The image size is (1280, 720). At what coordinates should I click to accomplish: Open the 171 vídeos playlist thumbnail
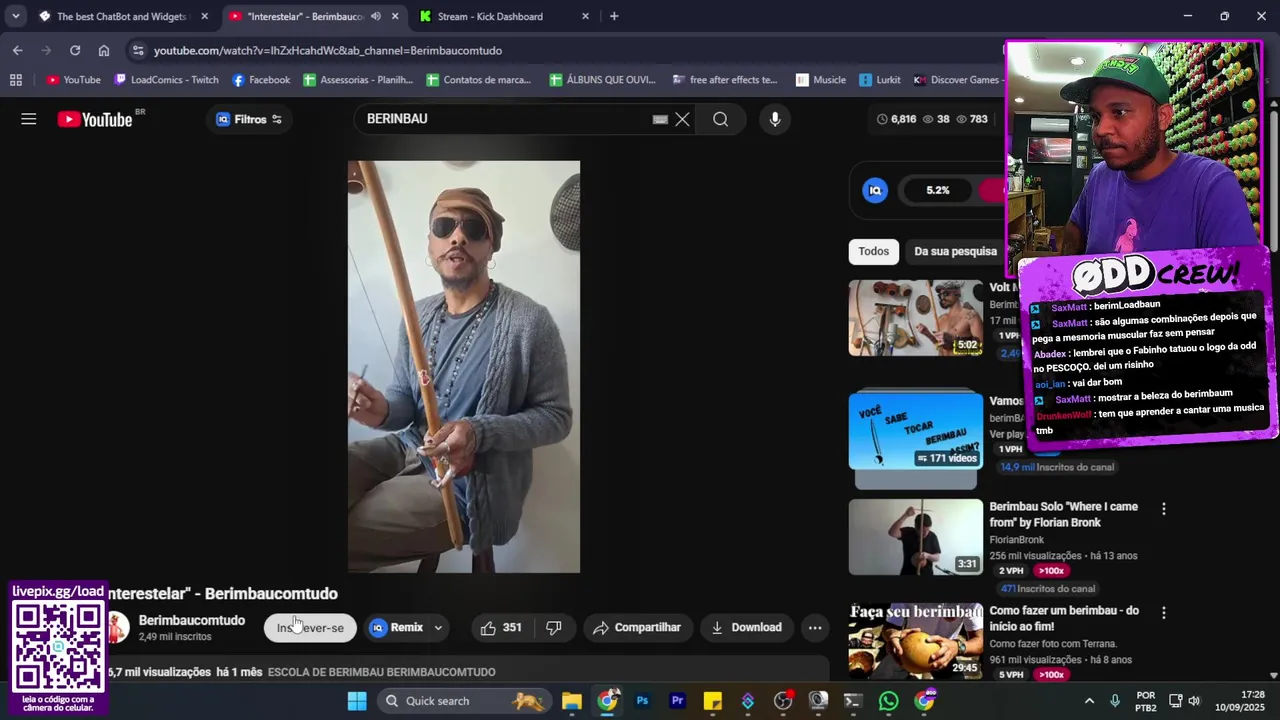(x=916, y=431)
